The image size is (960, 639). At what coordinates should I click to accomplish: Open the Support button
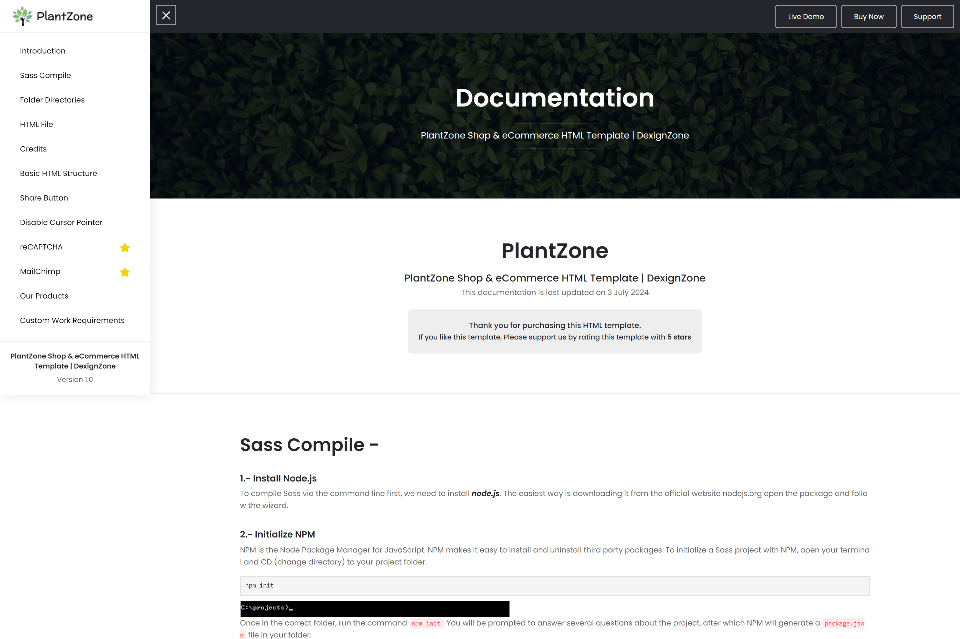click(x=927, y=17)
